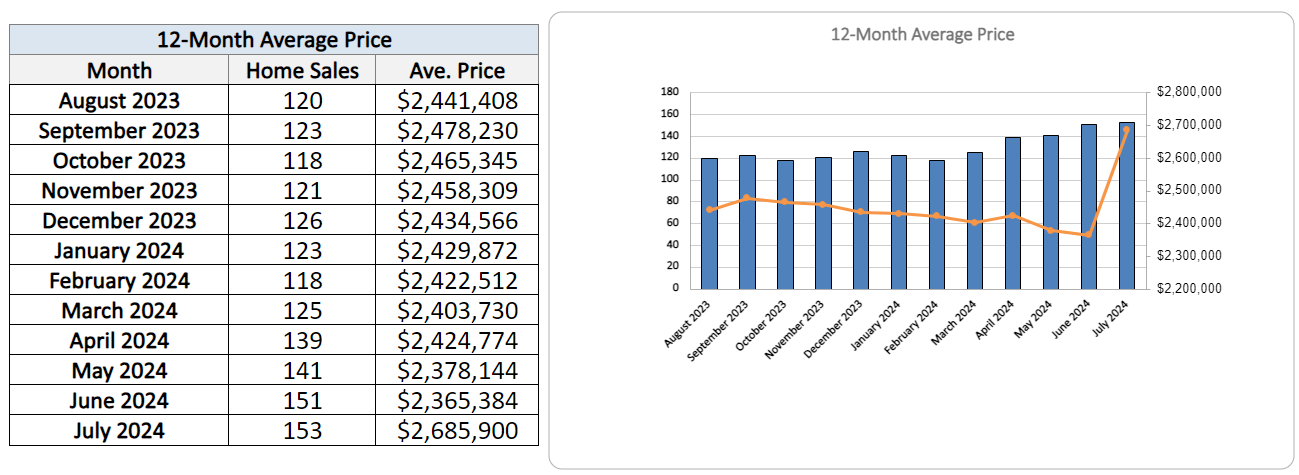Click the home sales value 120
Image resolution: width=1299 pixels, height=475 pixels.
pos(302,100)
